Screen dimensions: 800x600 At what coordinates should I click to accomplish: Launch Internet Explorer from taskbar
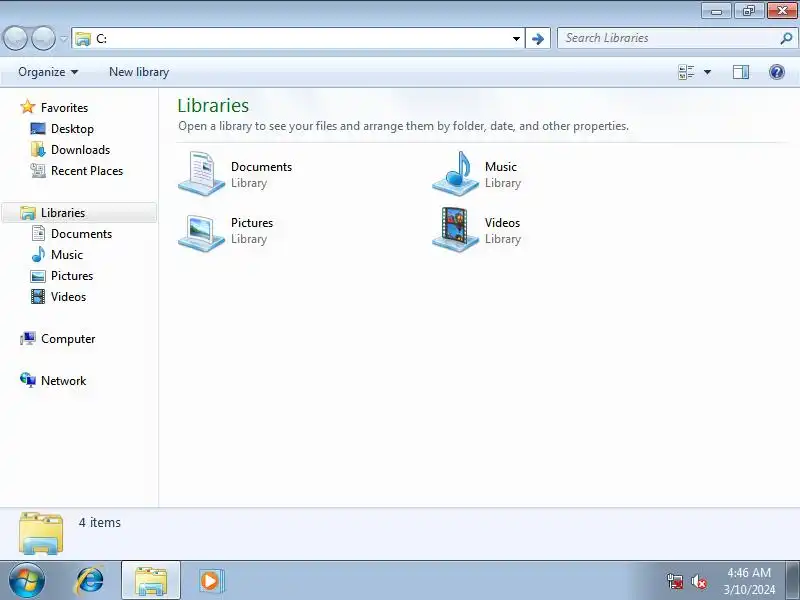tap(90, 581)
